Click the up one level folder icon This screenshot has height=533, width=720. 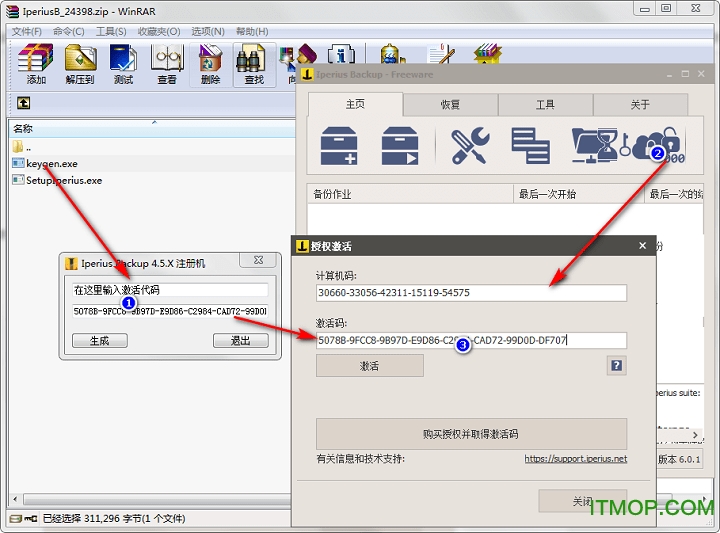[x=23, y=103]
